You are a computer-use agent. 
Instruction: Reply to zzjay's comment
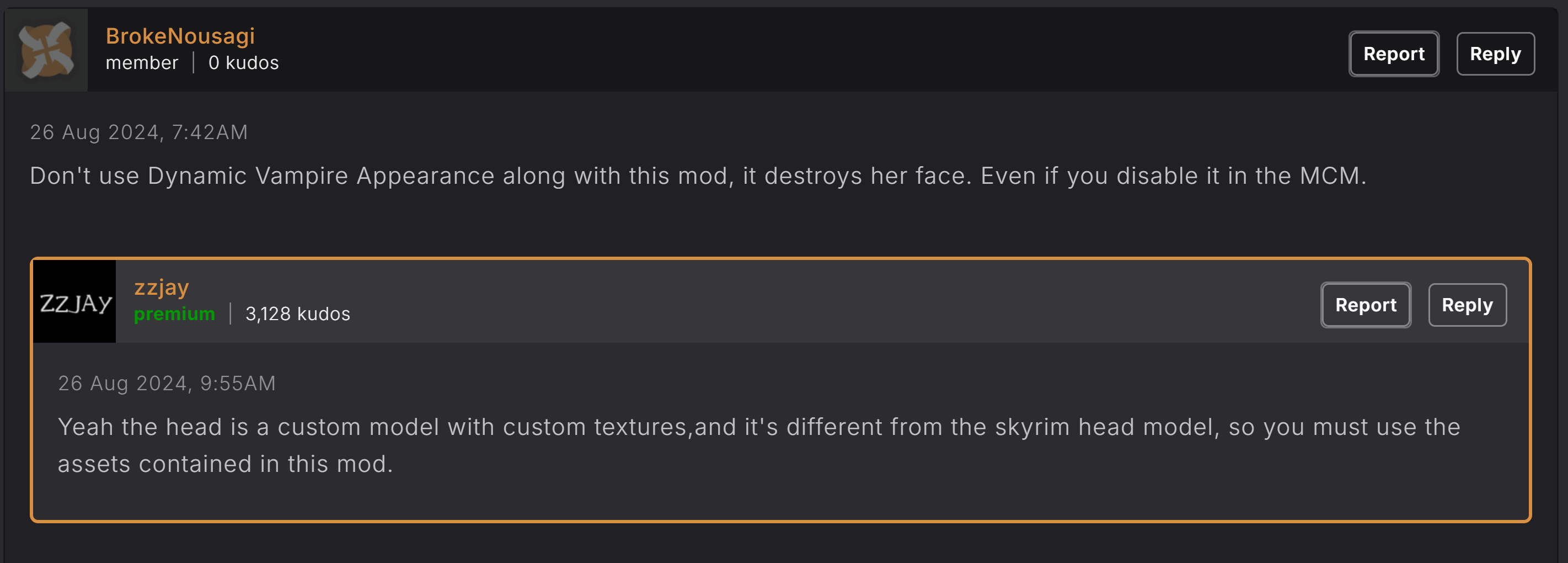click(x=1467, y=305)
